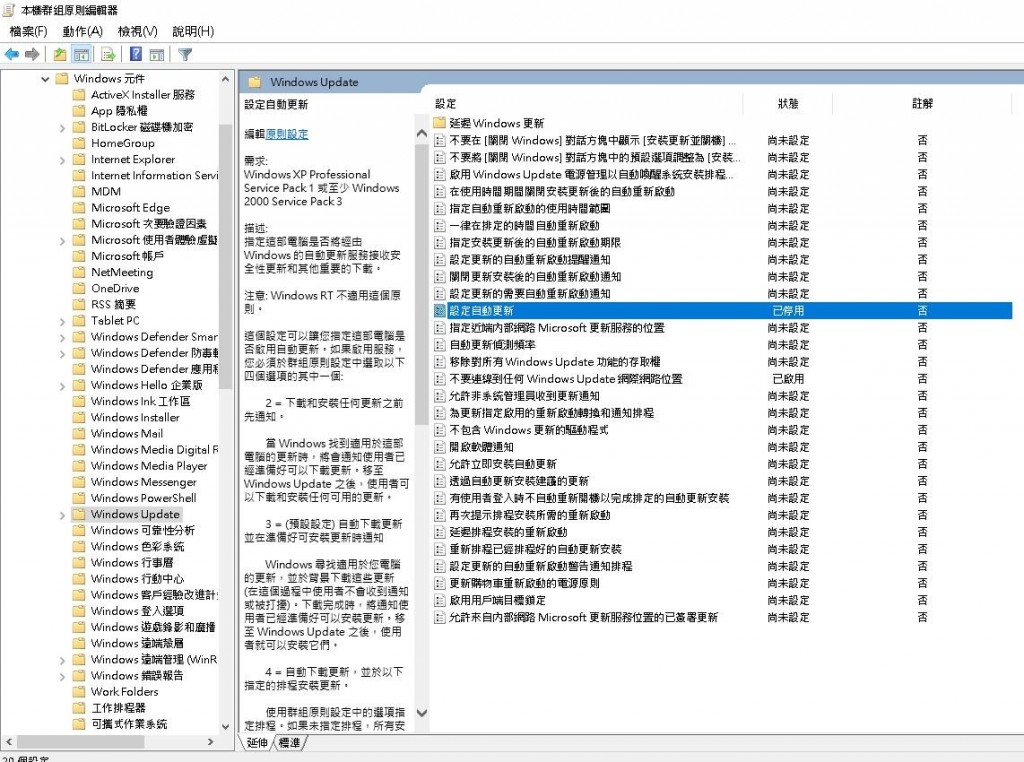Viewport: 1024px width, 762px height.
Task: Open the 說明(H) menu
Action: pos(193,31)
